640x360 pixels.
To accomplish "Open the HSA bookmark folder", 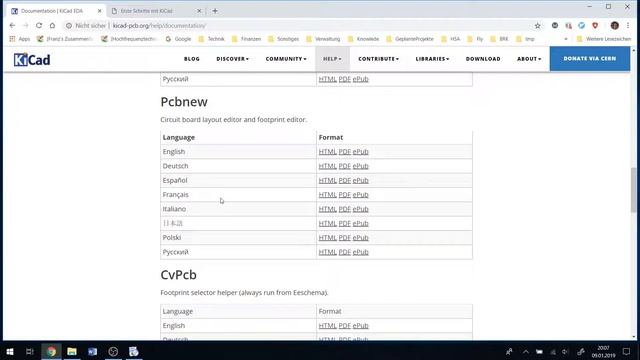I will pyautogui.click(x=451, y=39).
